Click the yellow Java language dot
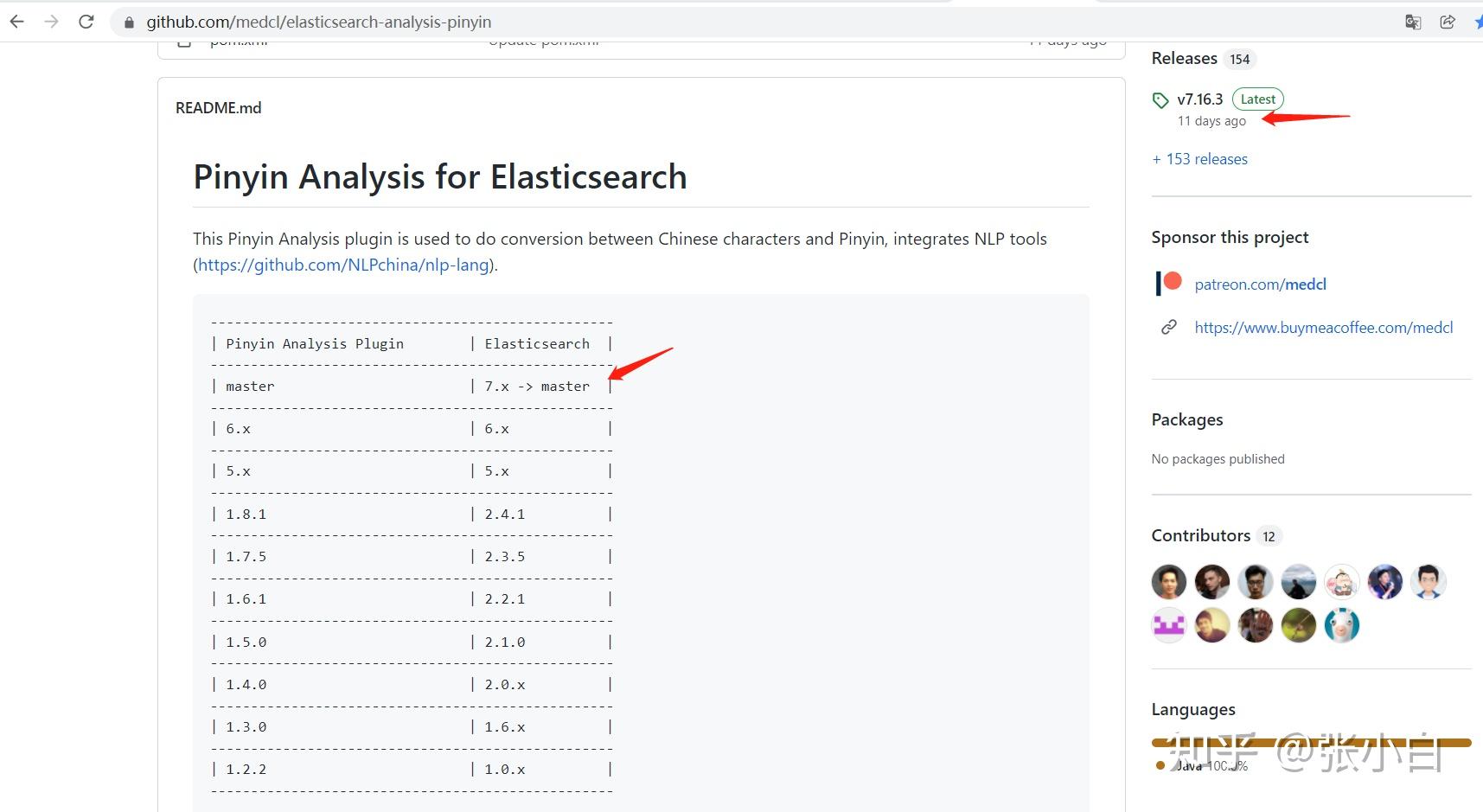The height and width of the screenshot is (812, 1483). pos(1160,765)
